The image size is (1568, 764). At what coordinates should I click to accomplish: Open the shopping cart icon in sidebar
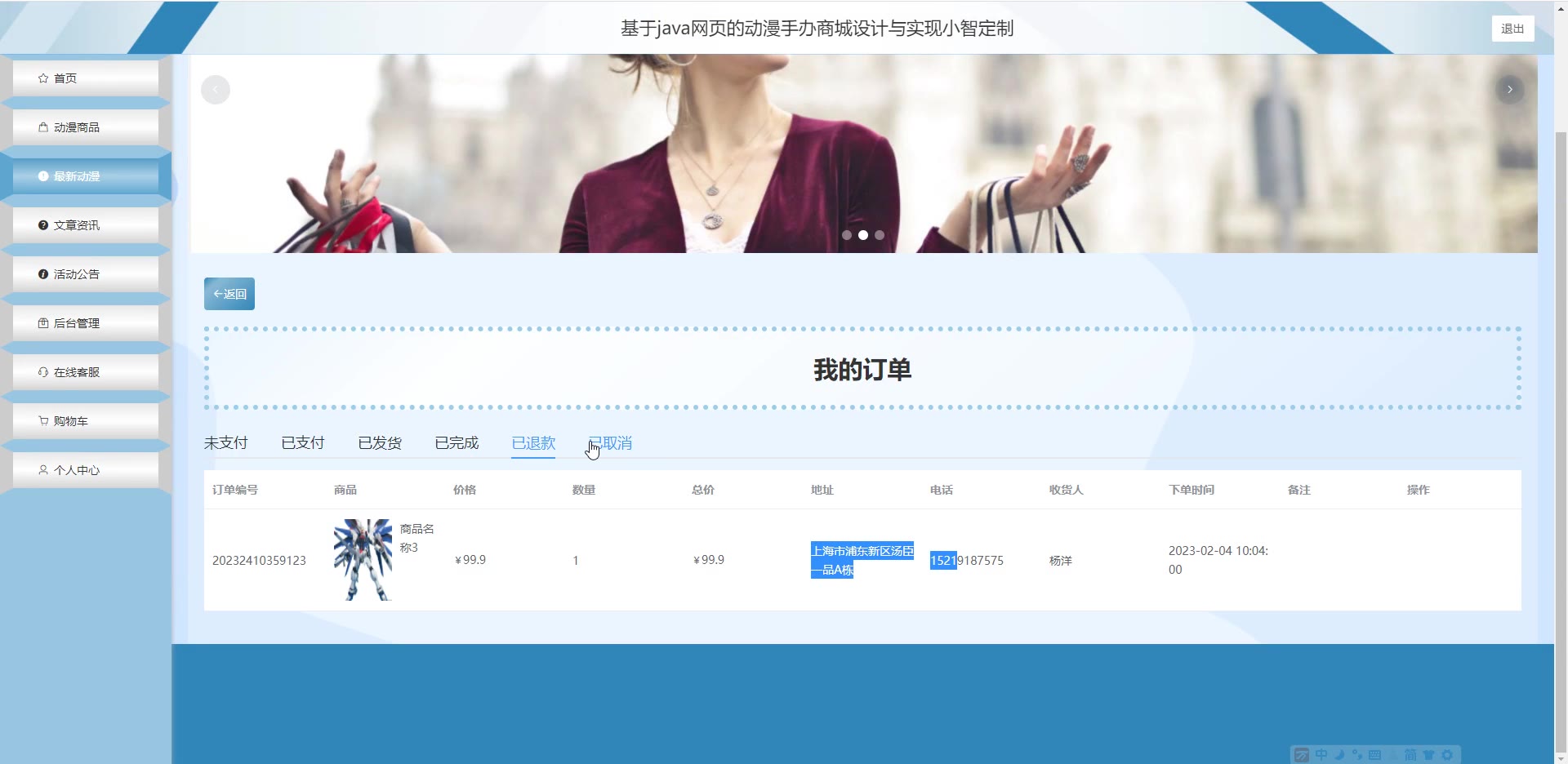[43, 421]
